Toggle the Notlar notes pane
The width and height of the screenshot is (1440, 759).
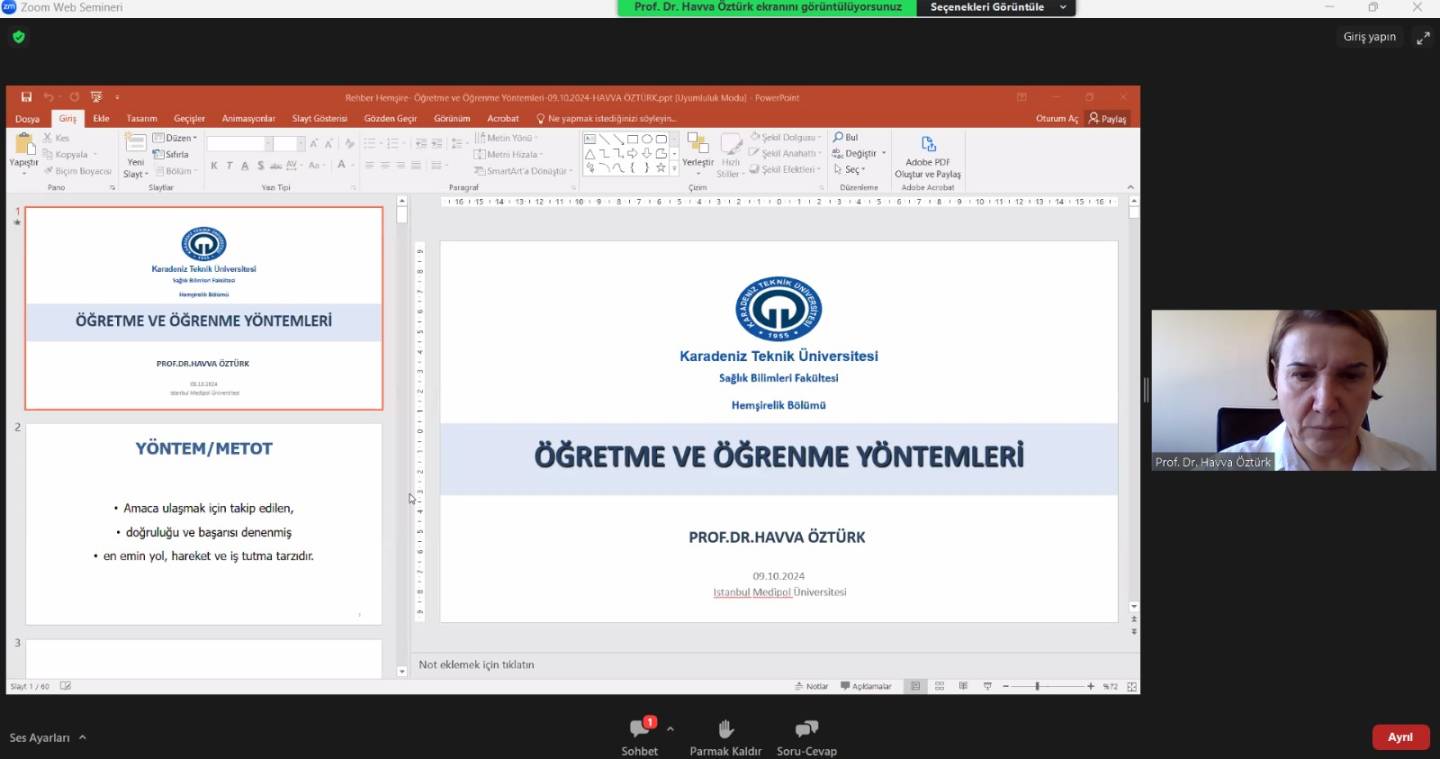812,686
